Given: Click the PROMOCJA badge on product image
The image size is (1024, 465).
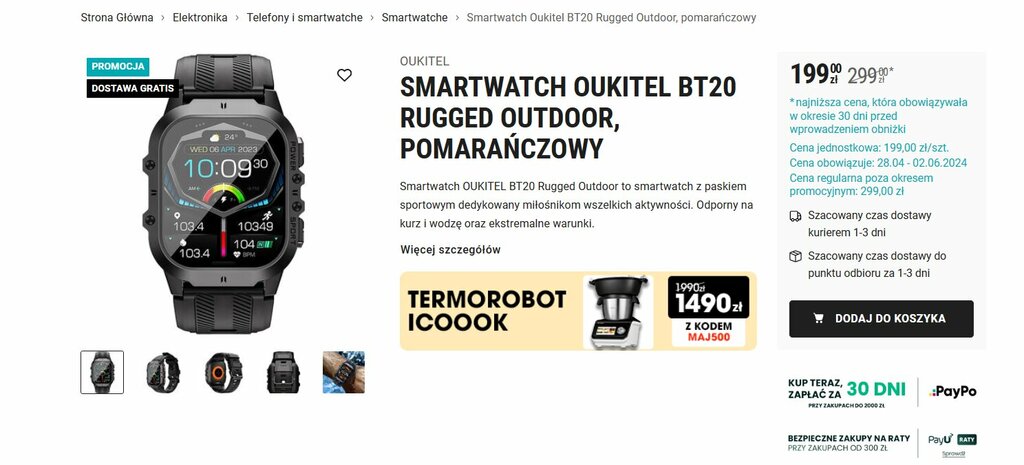Looking at the screenshot, I should pos(118,67).
